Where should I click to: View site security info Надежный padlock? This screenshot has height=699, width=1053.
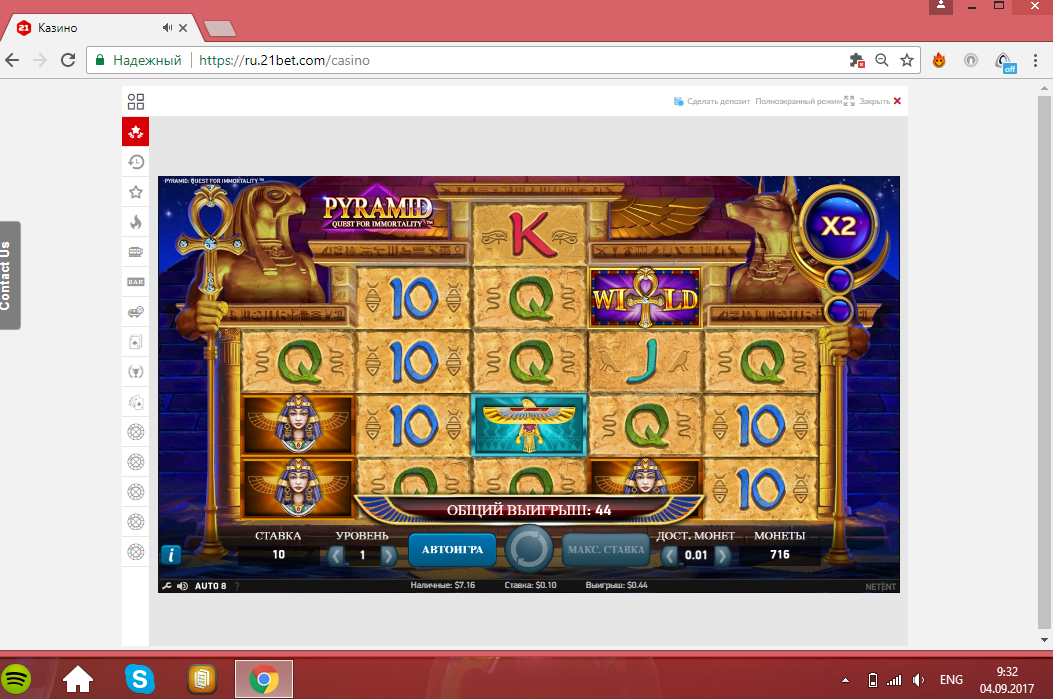[139, 60]
